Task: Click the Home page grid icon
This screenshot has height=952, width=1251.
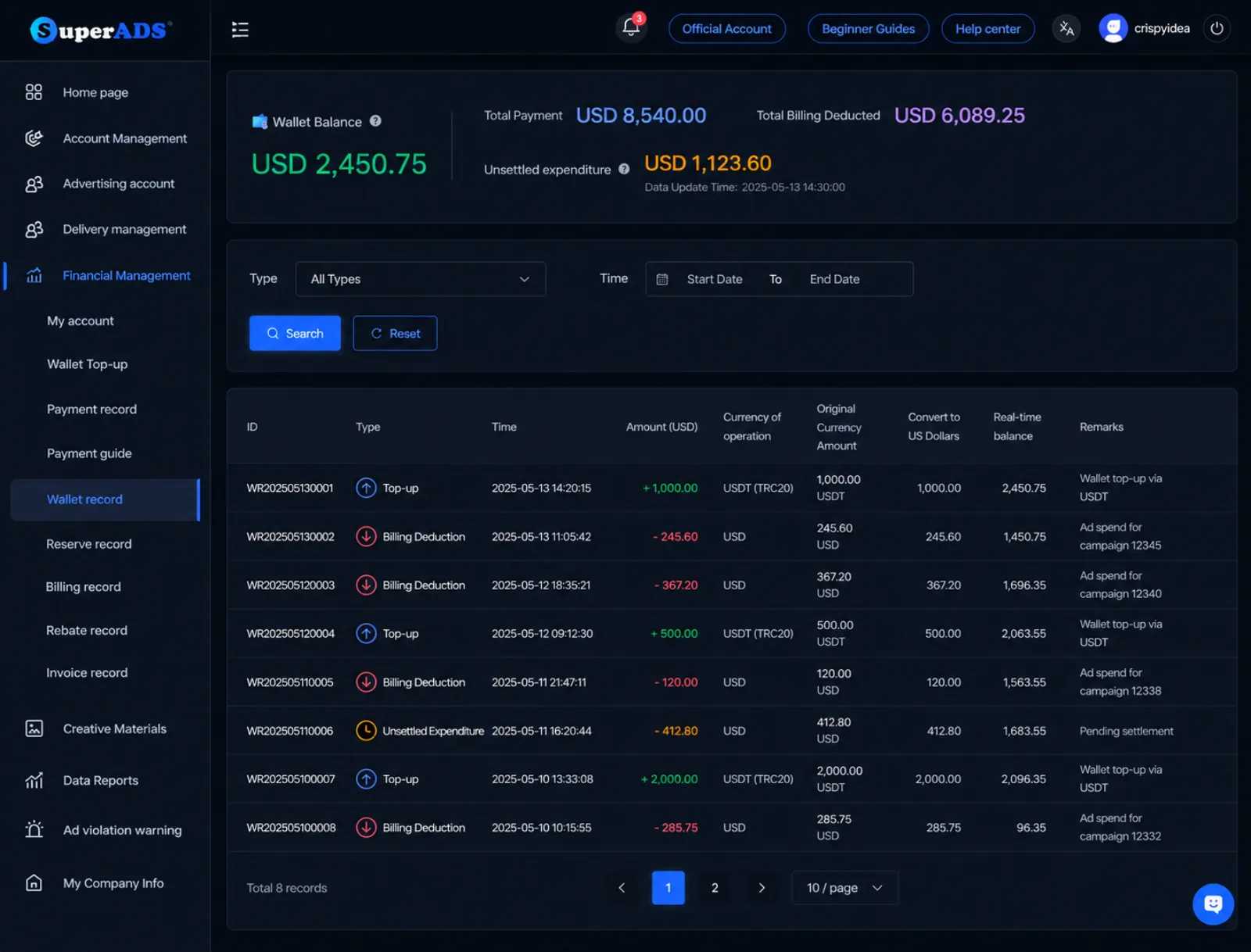Action: [34, 92]
